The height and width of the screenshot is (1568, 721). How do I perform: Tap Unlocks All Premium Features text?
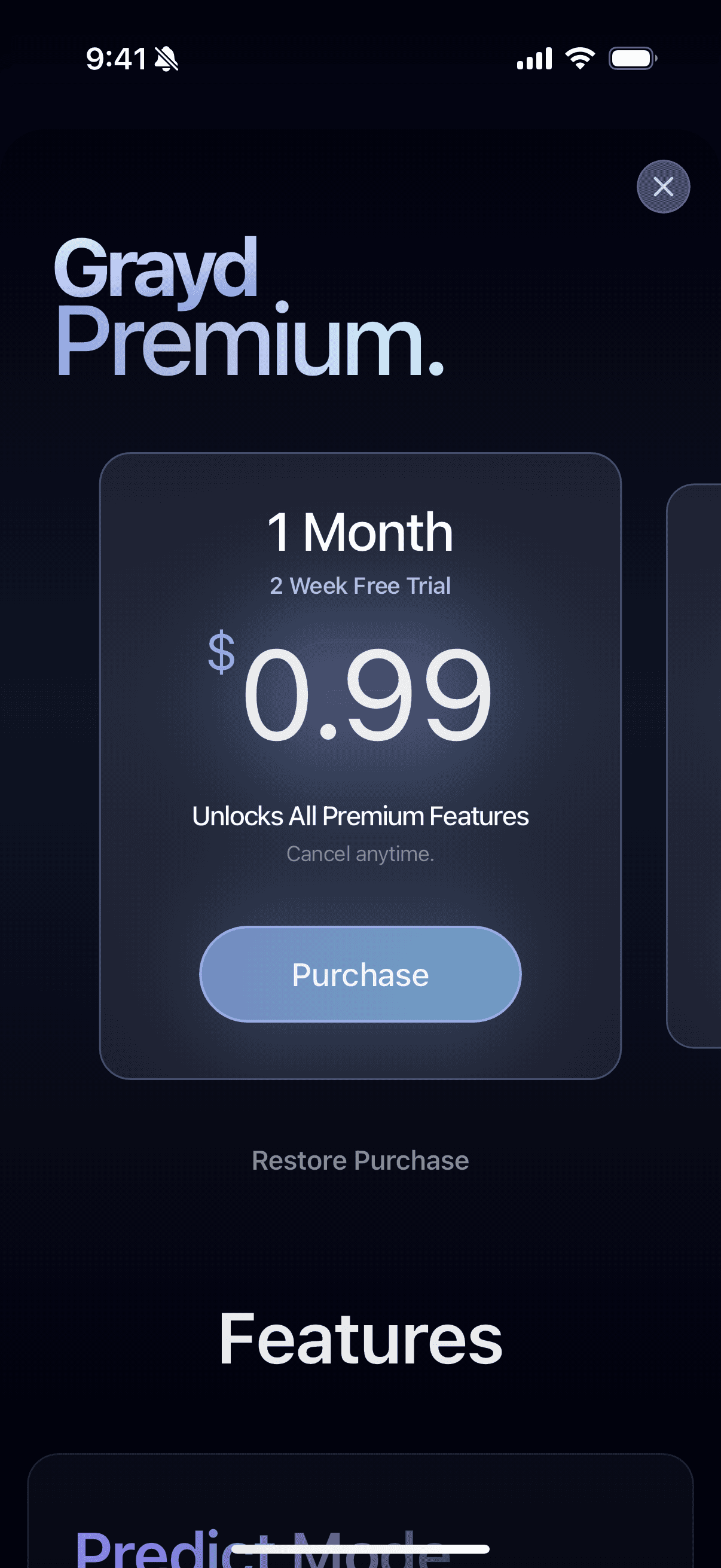point(360,816)
